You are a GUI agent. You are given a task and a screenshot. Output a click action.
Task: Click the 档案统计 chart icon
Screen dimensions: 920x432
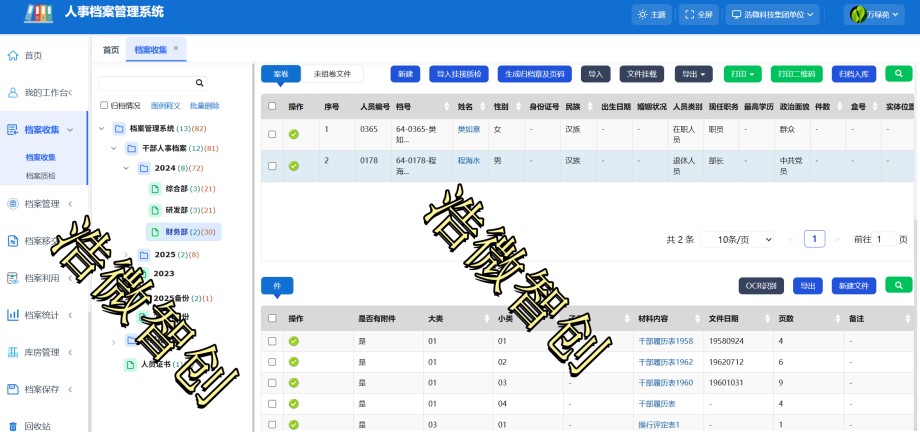pyautogui.click(x=13, y=315)
